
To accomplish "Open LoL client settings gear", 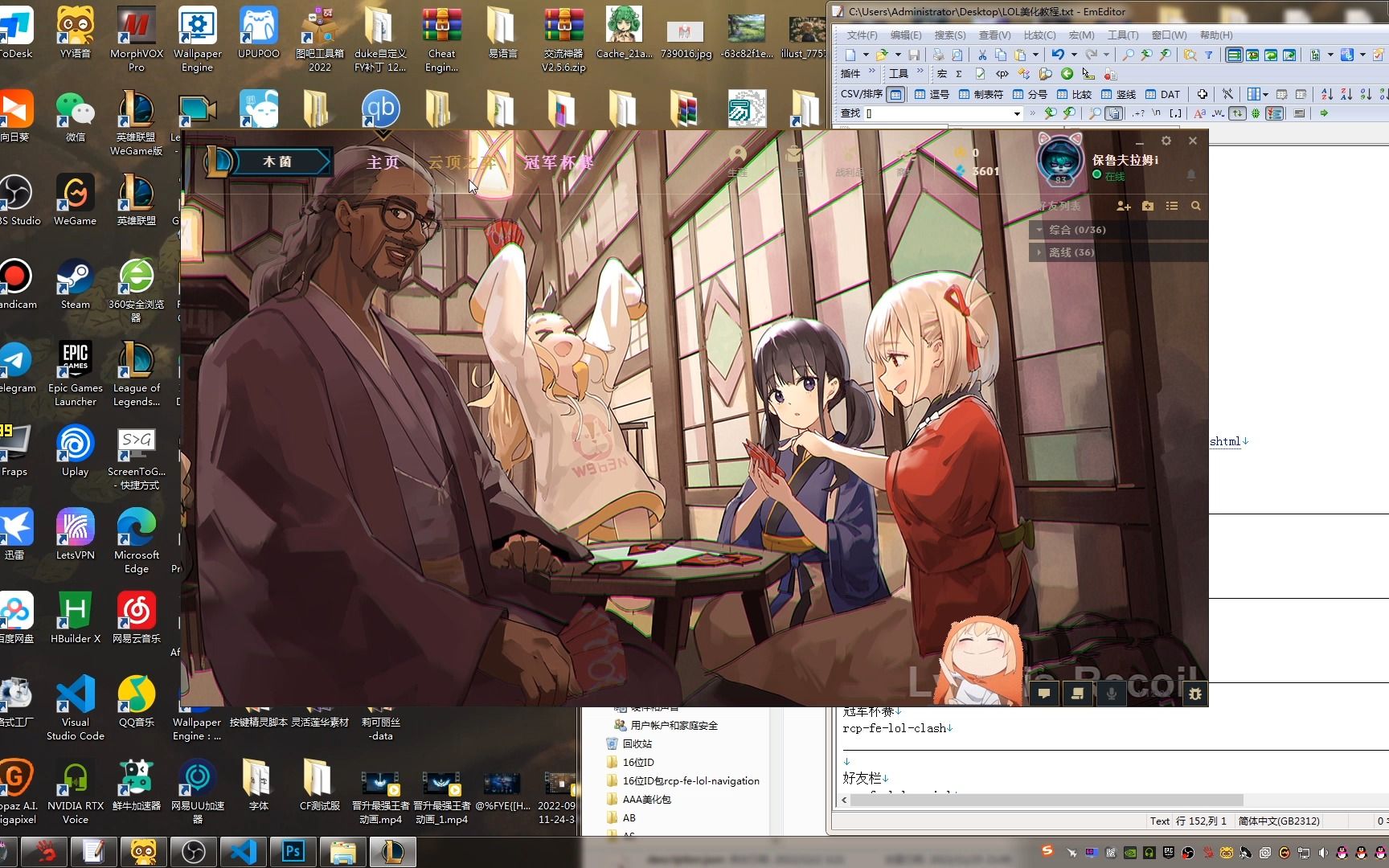I will (x=1166, y=141).
